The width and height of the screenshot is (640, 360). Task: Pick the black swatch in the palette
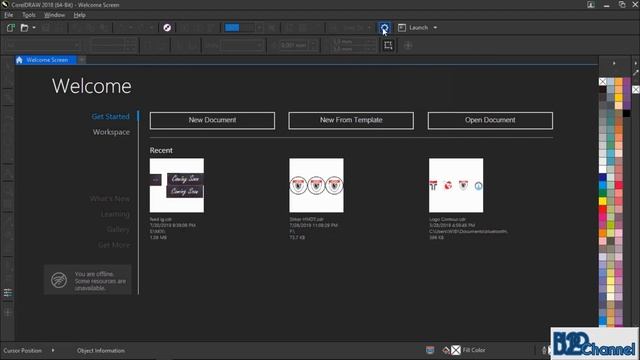(x=626, y=113)
